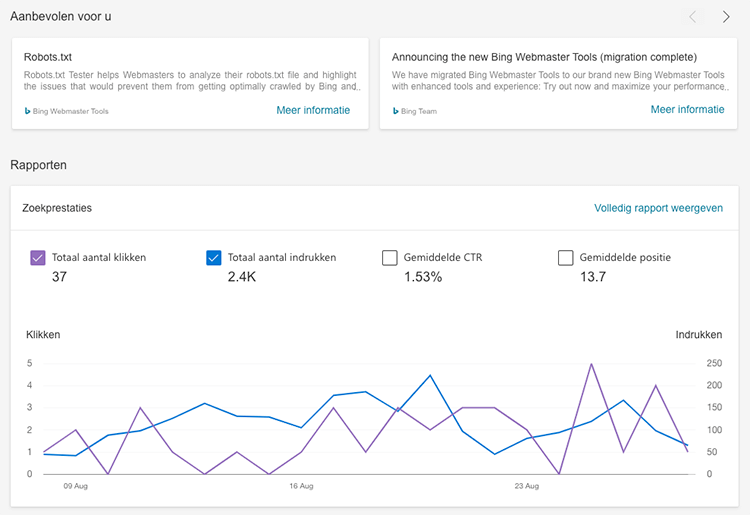
Task: Click the Indrukken axis label
Action: pyautogui.click(x=699, y=335)
